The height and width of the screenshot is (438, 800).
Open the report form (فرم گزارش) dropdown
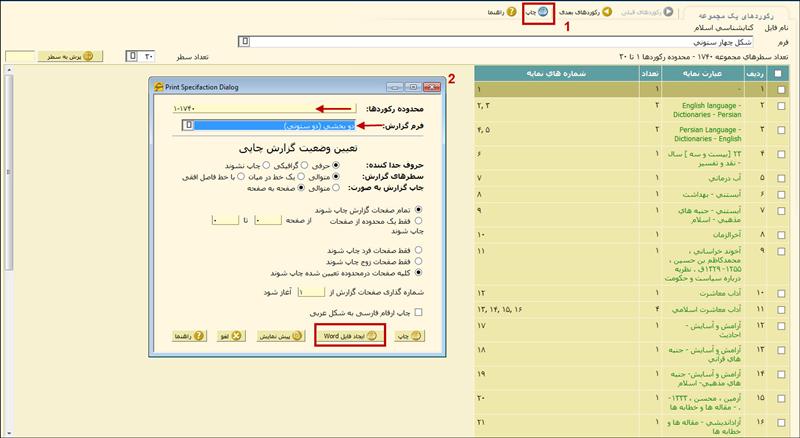(187, 125)
